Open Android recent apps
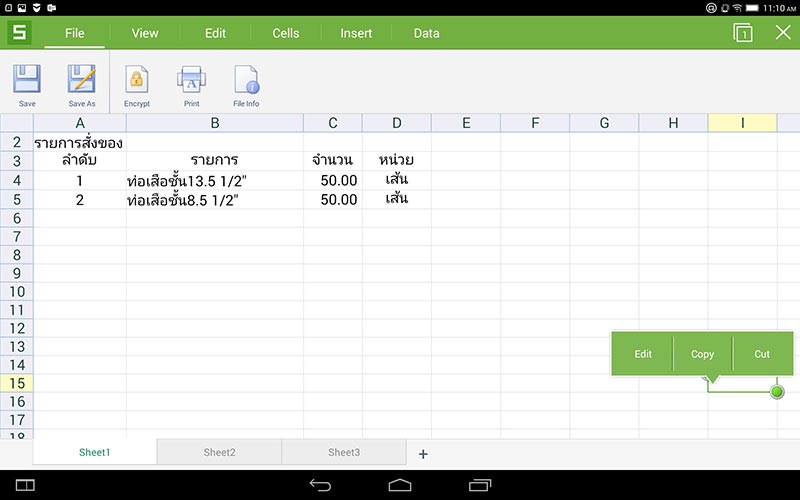Viewport: 800px width, 500px height. click(480, 485)
